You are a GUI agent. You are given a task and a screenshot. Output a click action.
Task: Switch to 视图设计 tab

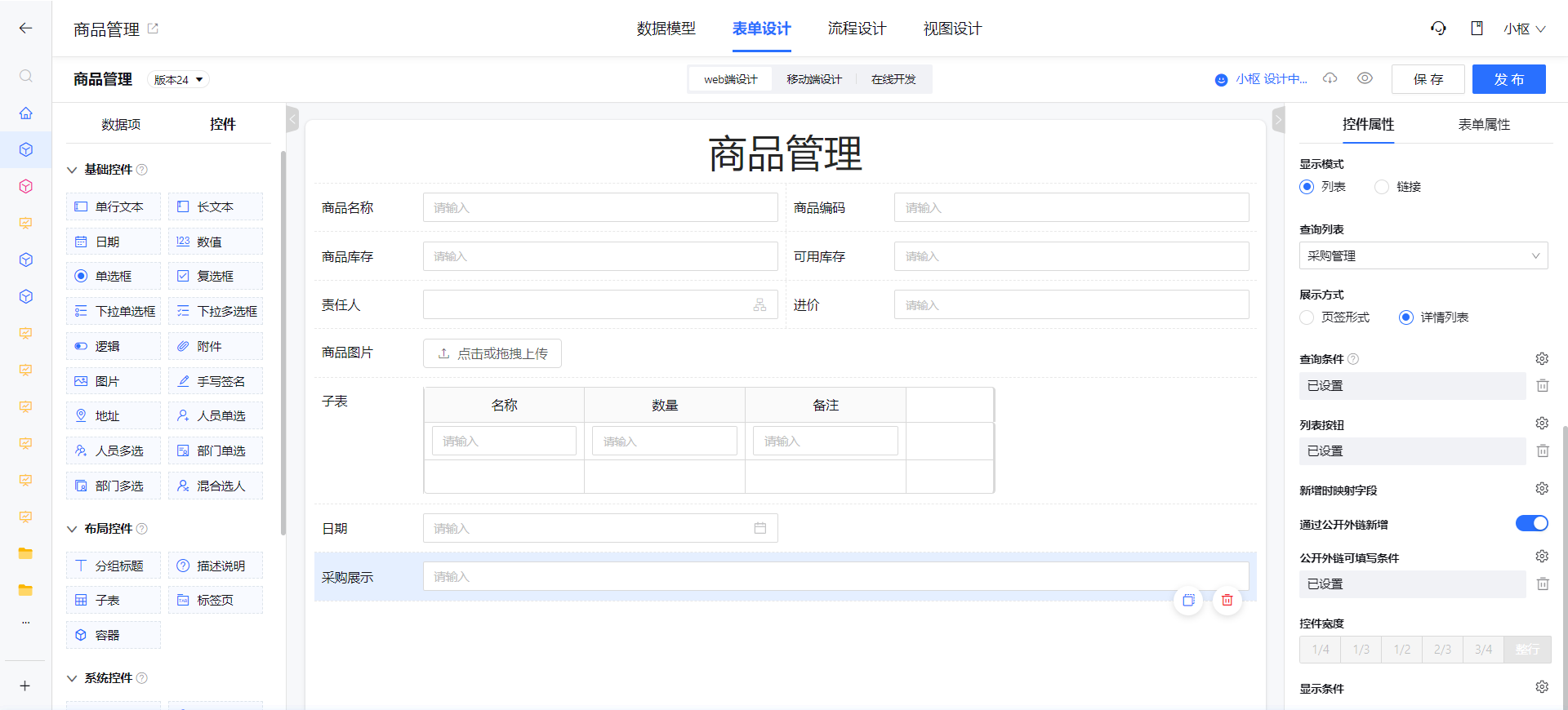(x=952, y=29)
